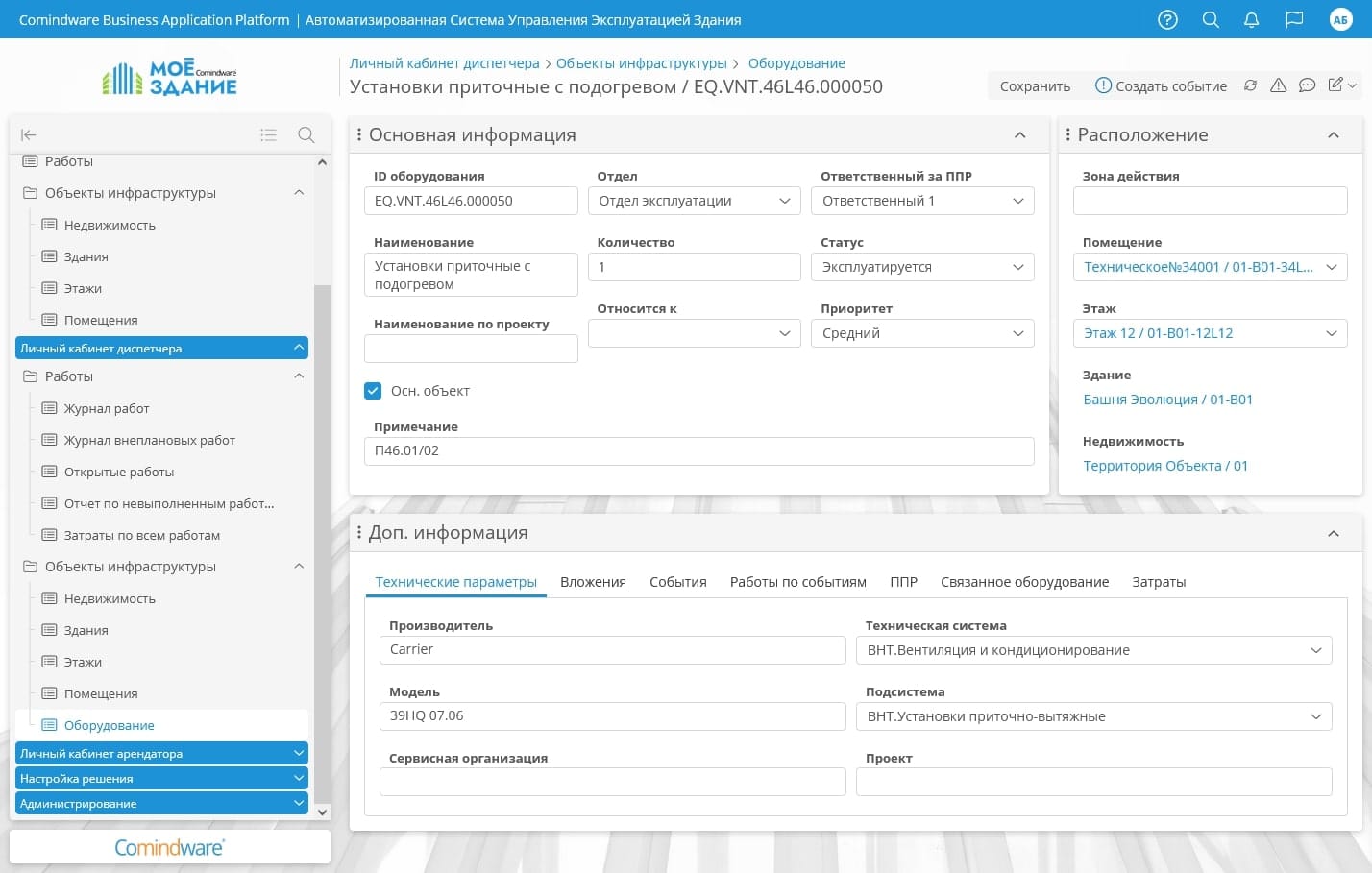The image size is (1372, 873).
Task: Open the help question mark icon
Action: 1167,19
